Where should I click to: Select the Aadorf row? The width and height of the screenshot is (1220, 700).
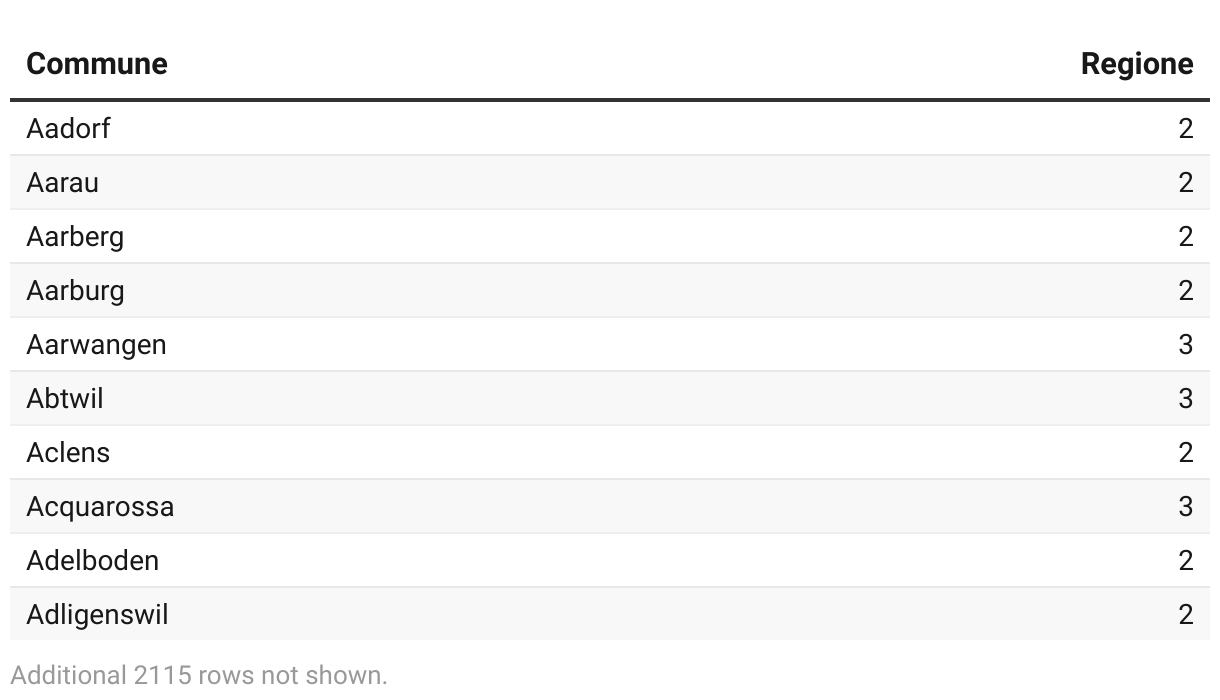point(610,128)
